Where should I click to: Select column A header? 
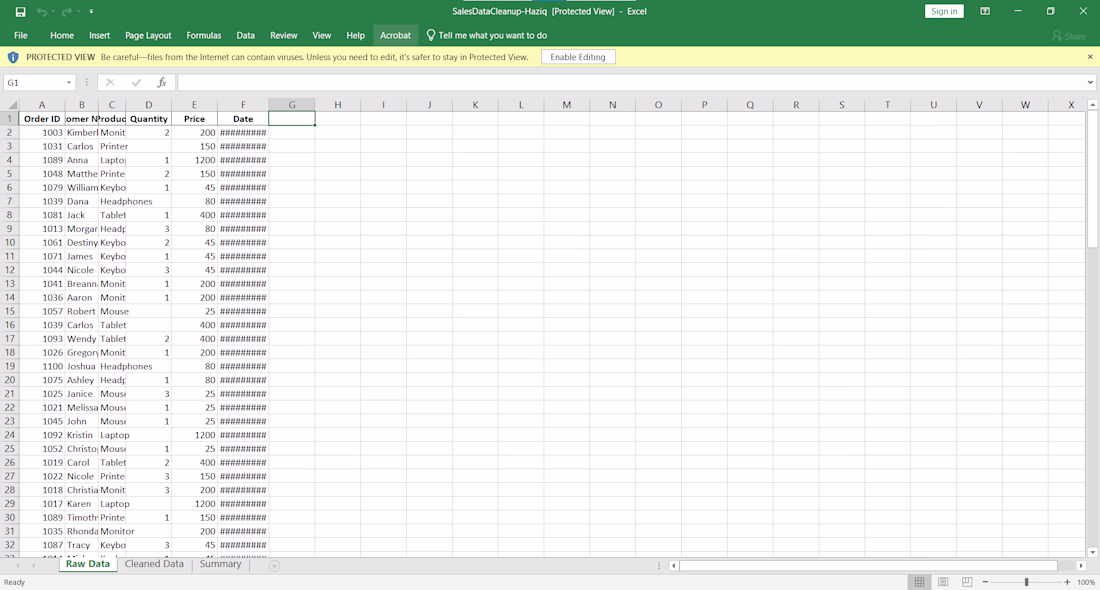click(x=42, y=105)
